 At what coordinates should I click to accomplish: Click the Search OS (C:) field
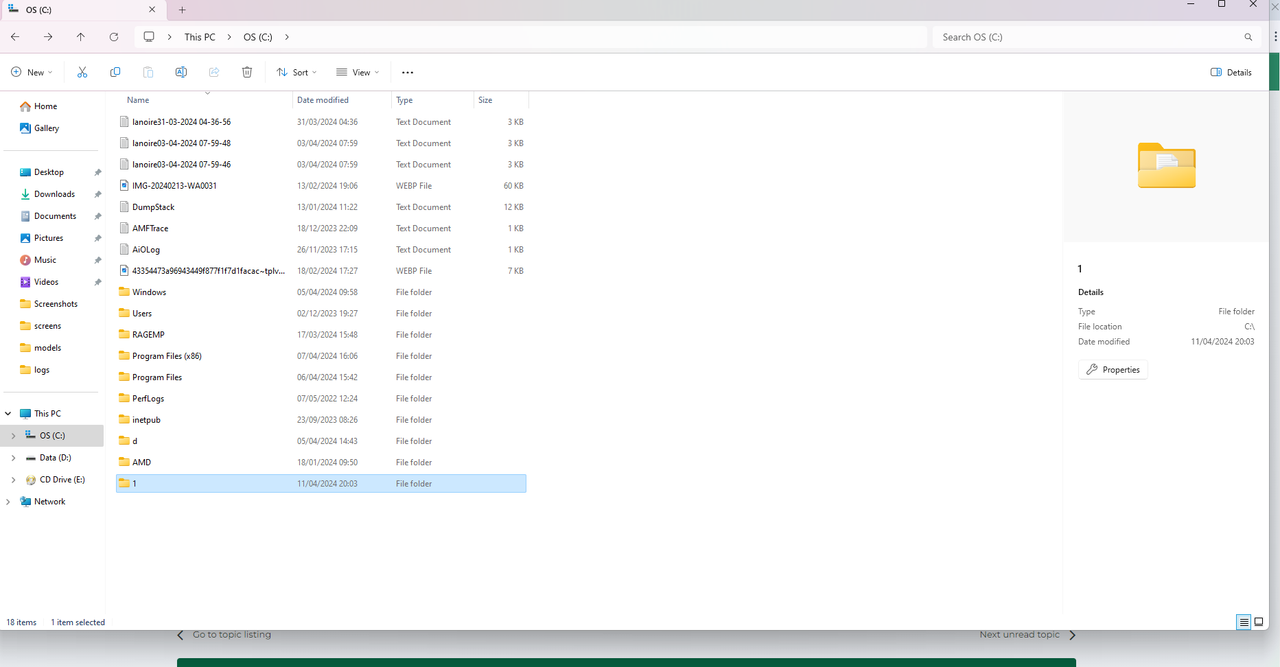(1097, 37)
